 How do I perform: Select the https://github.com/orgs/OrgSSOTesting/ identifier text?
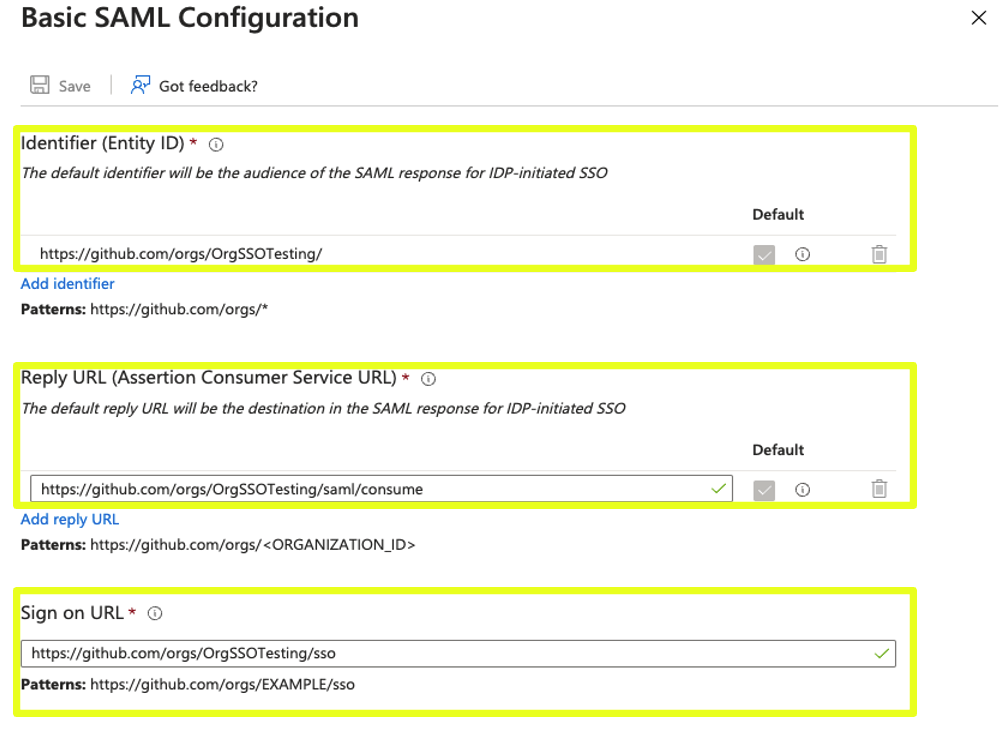pyautogui.click(x=181, y=254)
